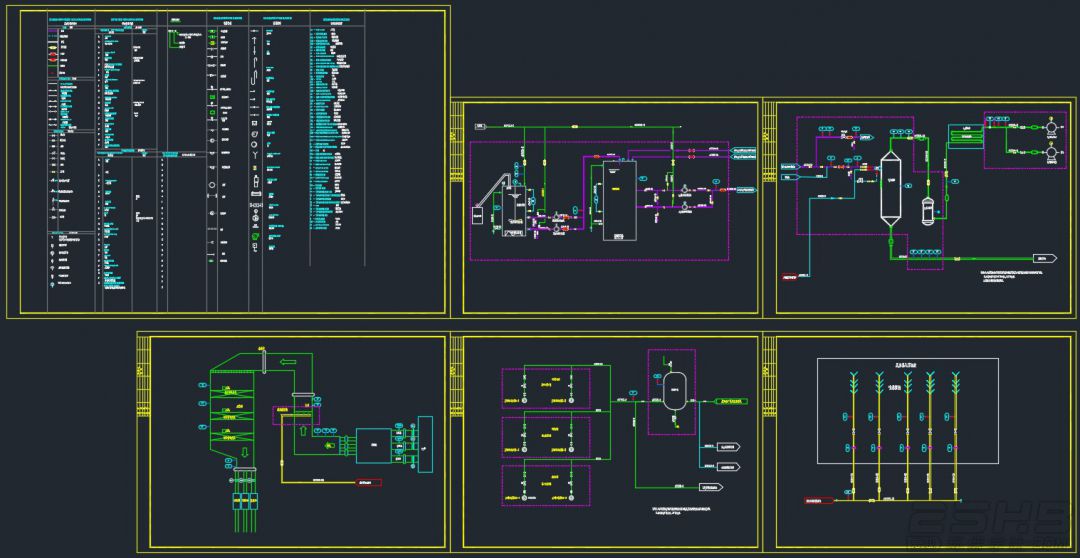
Task: Select the cyan heat exchanger box in upper-right sheet
Action: point(965,136)
